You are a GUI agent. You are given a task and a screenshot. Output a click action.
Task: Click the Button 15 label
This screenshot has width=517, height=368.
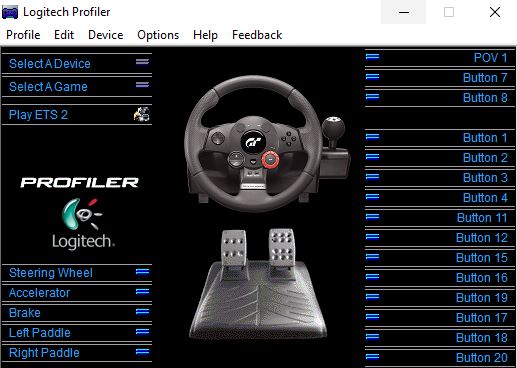pyautogui.click(x=482, y=258)
